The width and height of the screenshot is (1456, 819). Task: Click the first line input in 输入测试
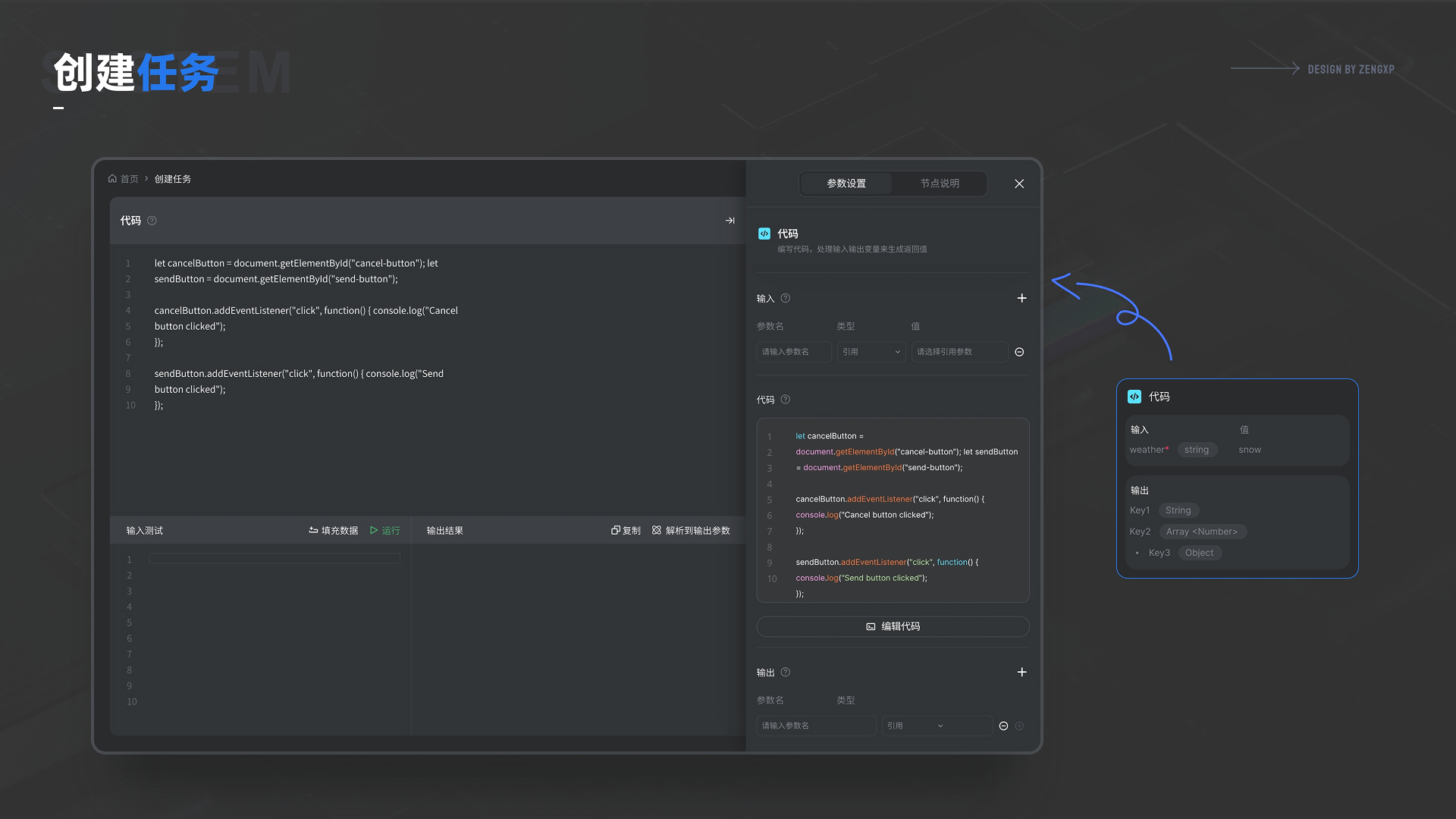[x=275, y=559]
